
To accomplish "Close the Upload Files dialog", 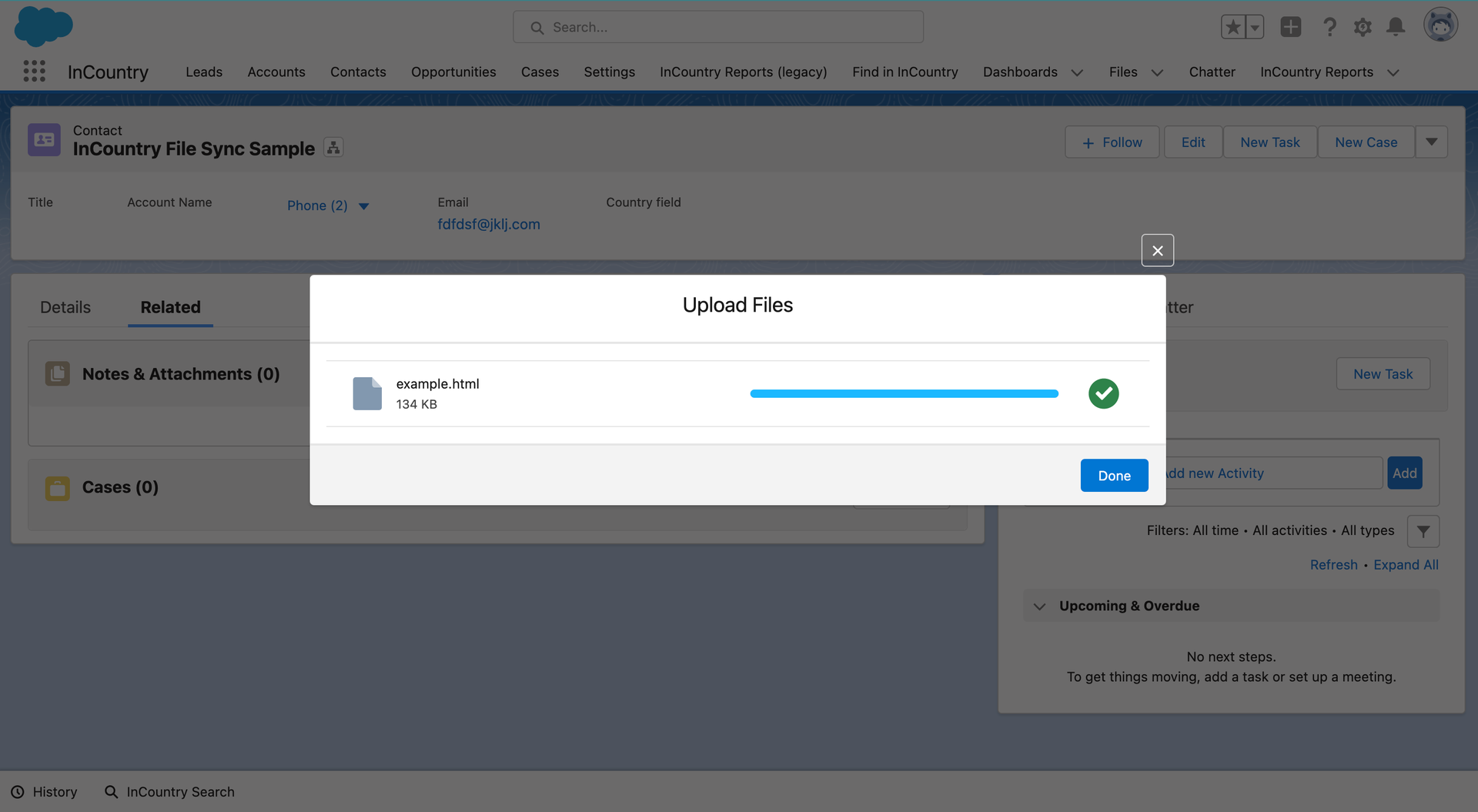I will [1157, 250].
